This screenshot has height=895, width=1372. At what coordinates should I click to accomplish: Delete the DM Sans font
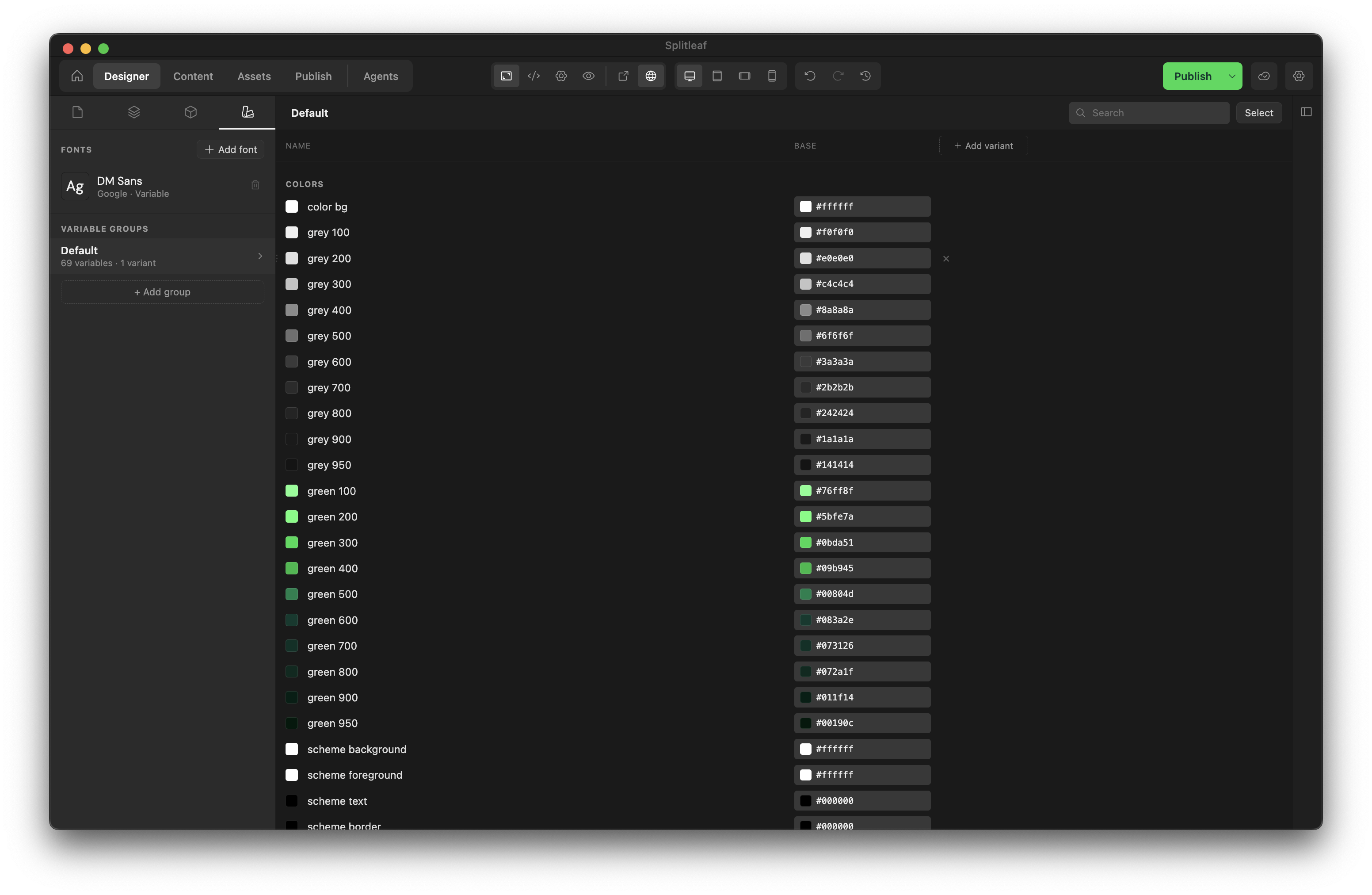tap(255, 185)
